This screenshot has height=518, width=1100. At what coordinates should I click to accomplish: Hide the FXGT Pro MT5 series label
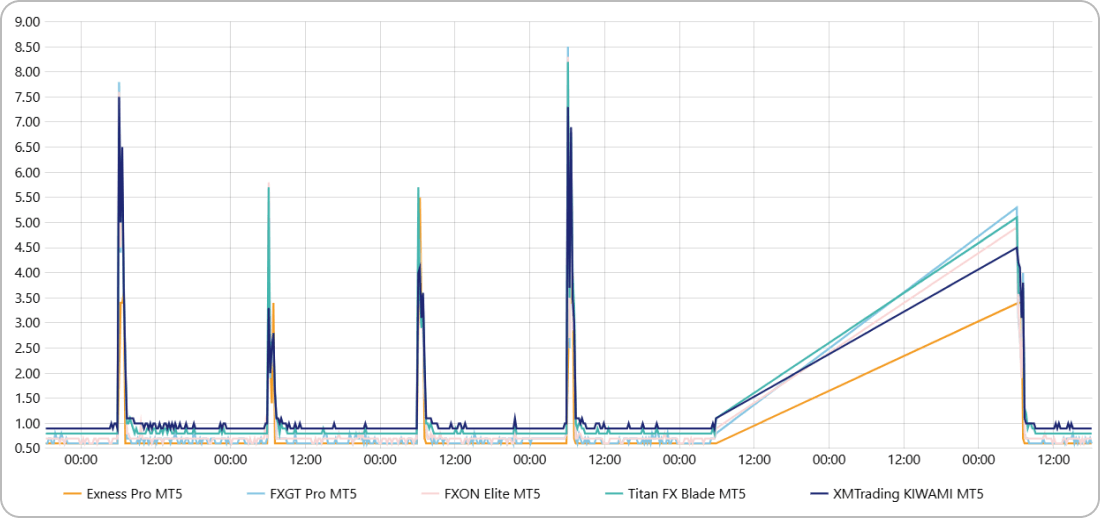coord(315,493)
